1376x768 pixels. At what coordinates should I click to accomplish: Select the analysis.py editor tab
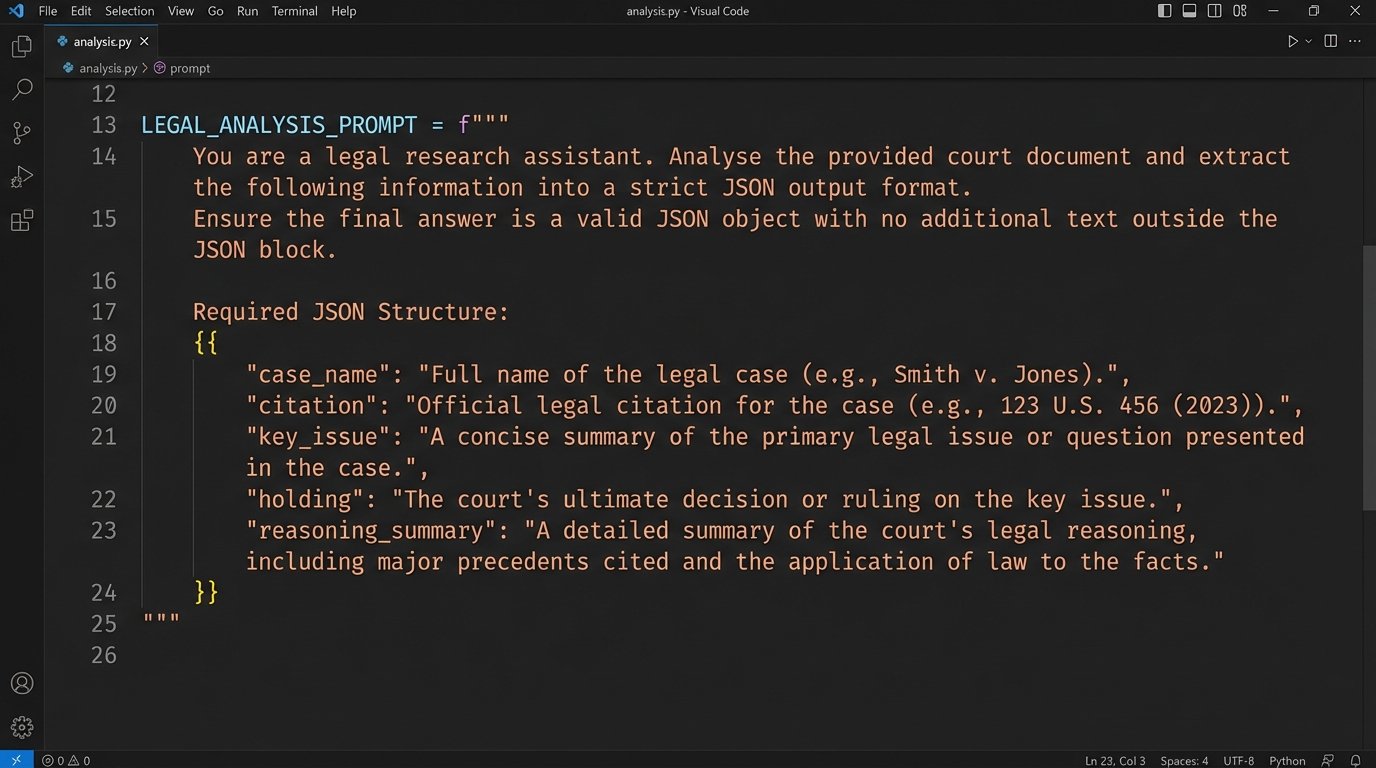click(100, 41)
